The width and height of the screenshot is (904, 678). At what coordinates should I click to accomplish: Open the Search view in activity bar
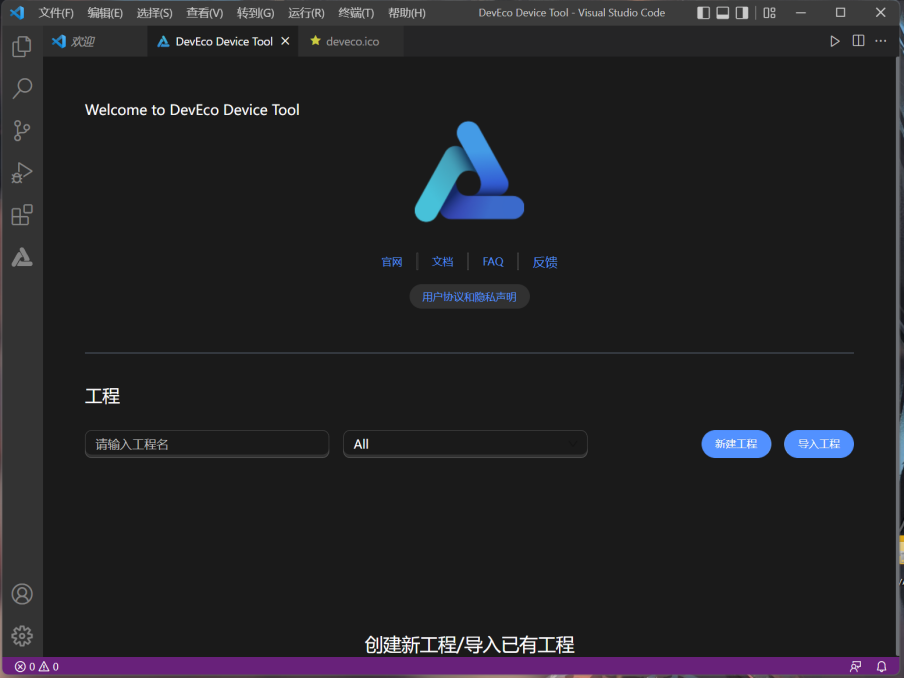pos(22,88)
